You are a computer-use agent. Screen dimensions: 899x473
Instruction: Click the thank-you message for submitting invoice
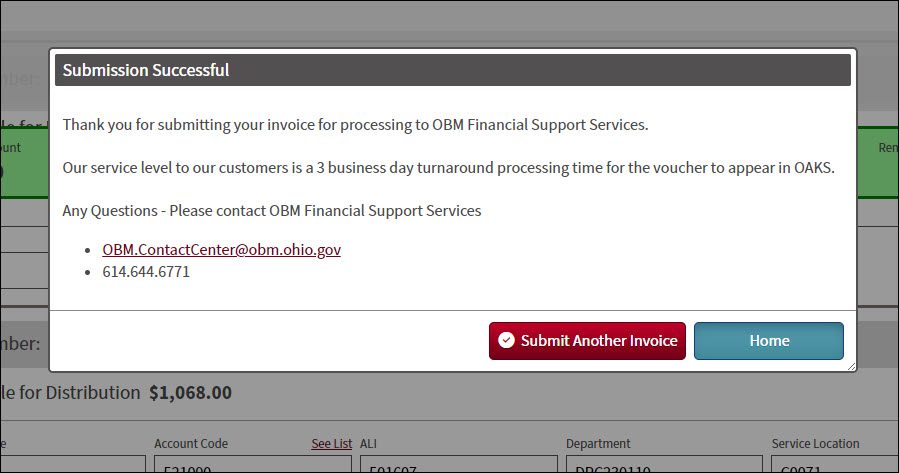355,125
